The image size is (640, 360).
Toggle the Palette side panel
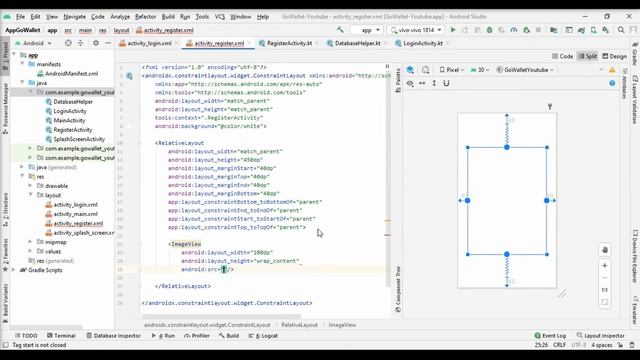[398, 80]
